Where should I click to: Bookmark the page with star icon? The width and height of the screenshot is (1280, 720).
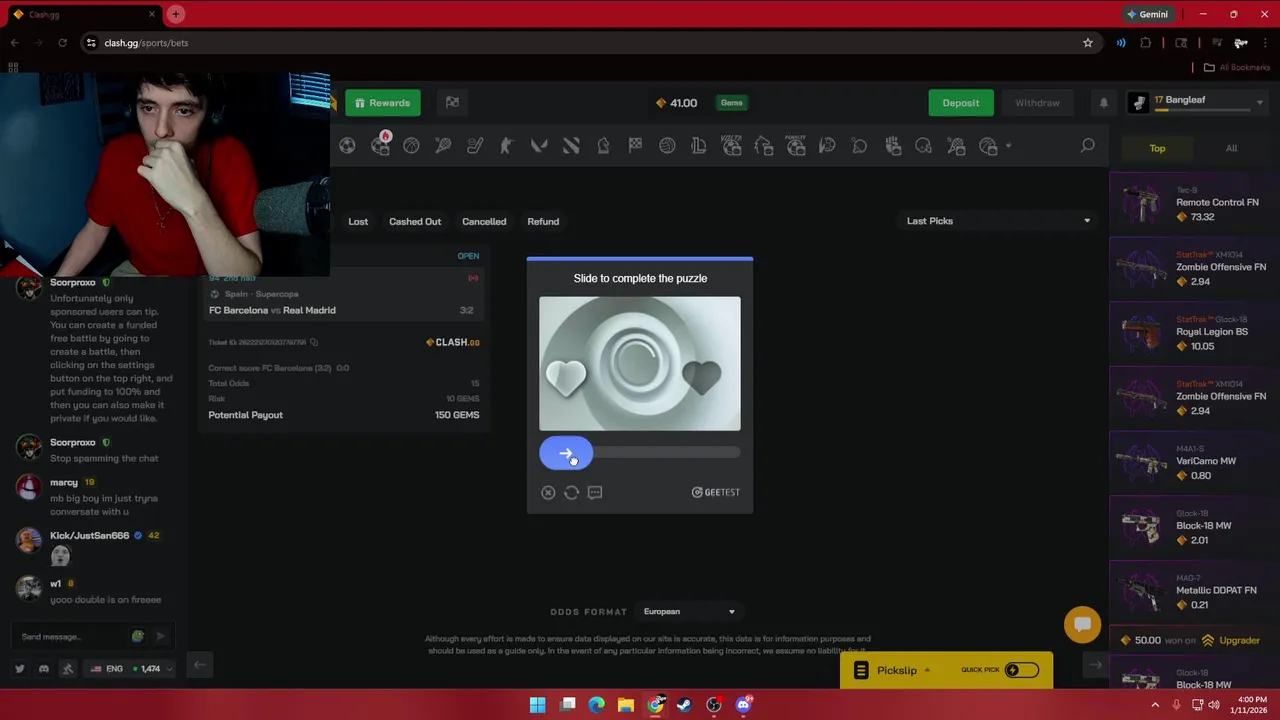coord(1087,43)
